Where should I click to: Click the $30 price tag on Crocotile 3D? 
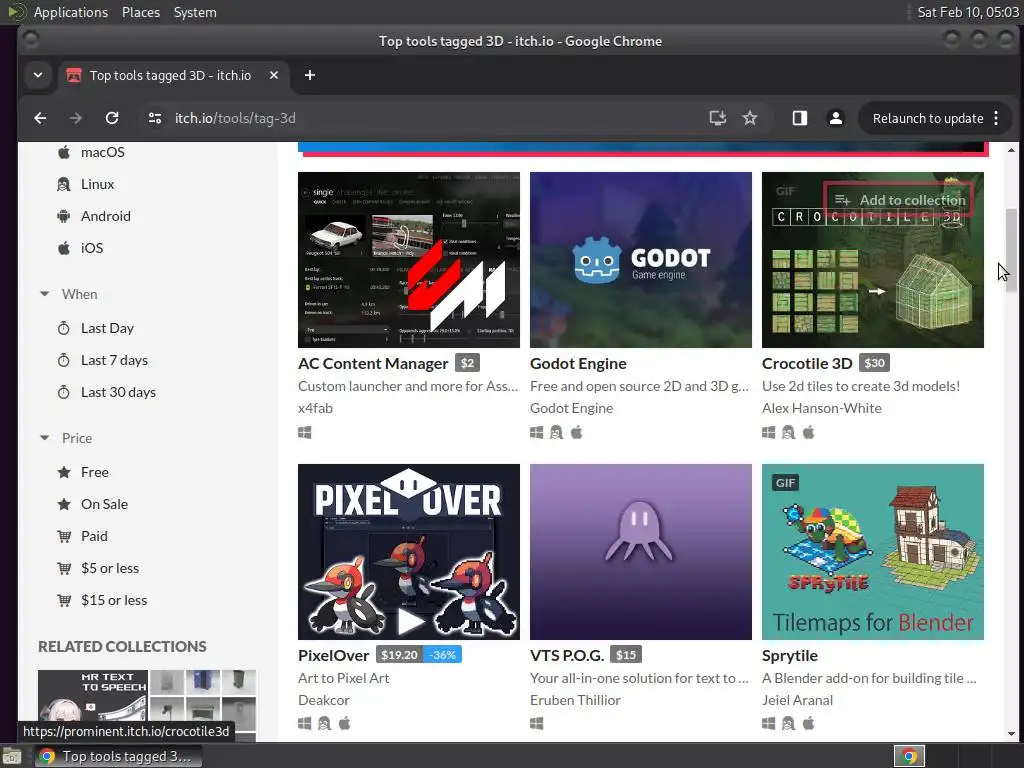pos(874,363)
